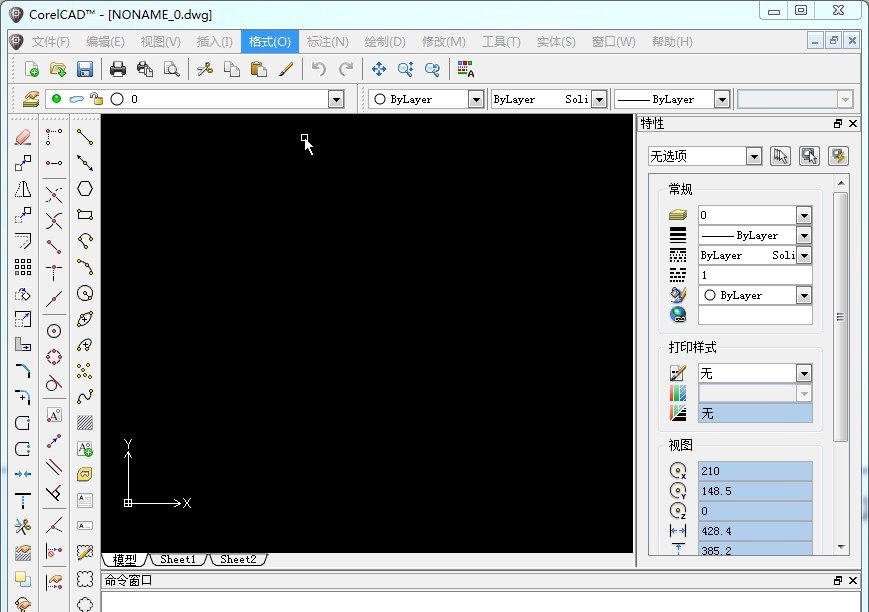The height and width of the screenshot is (612, 869).
Task: Toggle the layer freeze icon
Action: click(75, 99)
